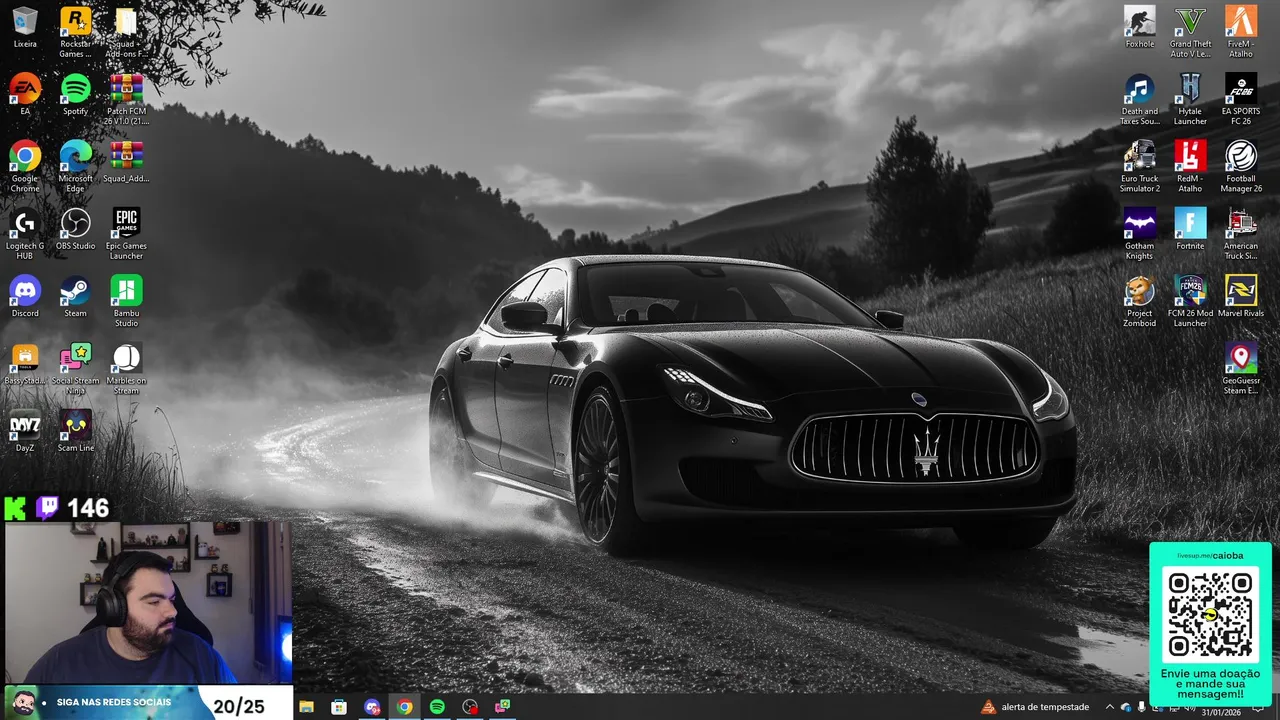Select the Hytale Launcher desktop icon

[1190, 99]
